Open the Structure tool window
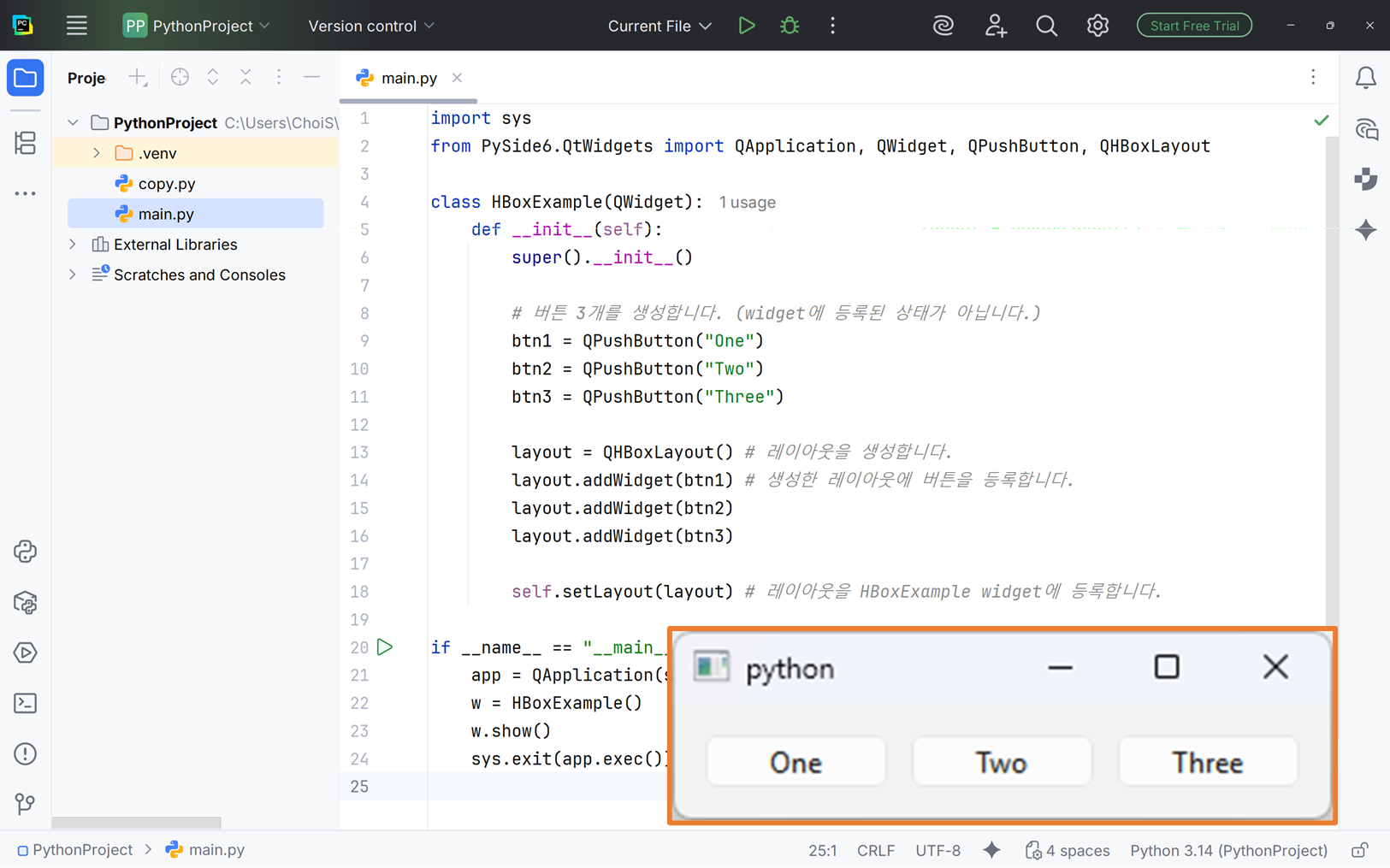The image size is (1390, 868). (x=26, y=143)
